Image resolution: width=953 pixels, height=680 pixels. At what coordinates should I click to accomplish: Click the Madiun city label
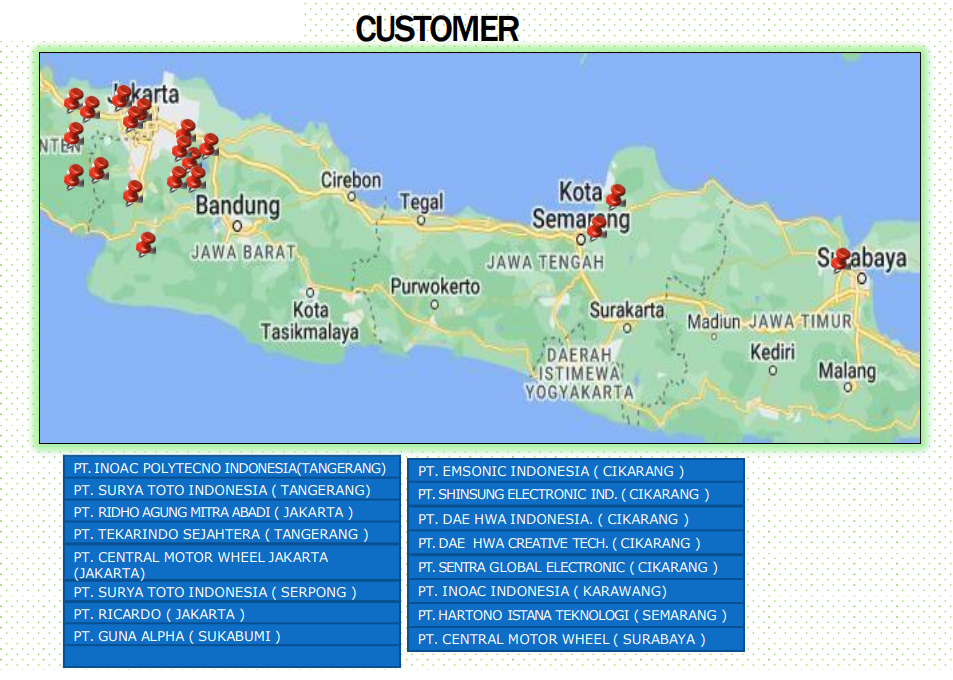coord(714,321)
